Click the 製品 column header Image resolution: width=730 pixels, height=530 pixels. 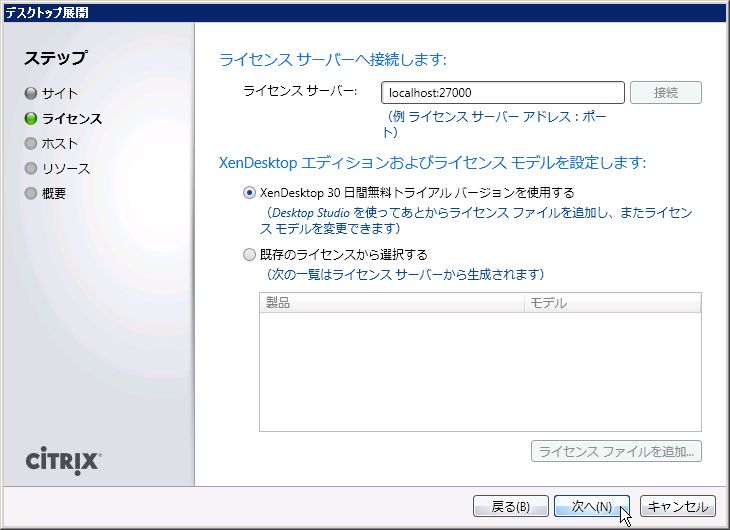(x=392, y=303)
